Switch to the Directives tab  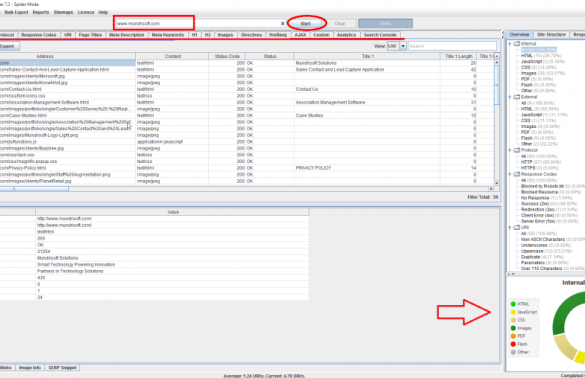(x=251, y=35)
